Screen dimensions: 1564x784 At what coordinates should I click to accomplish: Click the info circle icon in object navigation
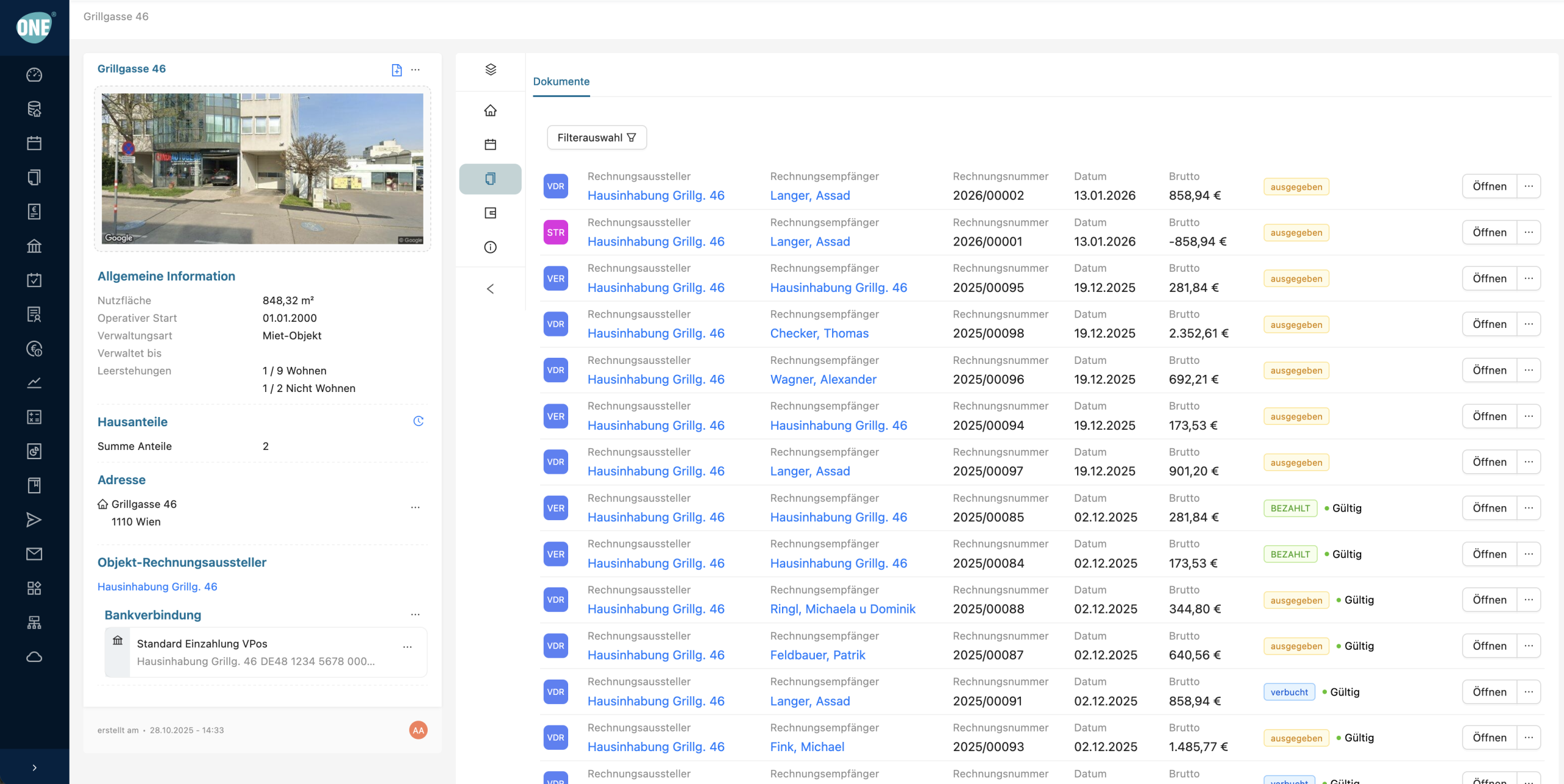click(491, 247)
